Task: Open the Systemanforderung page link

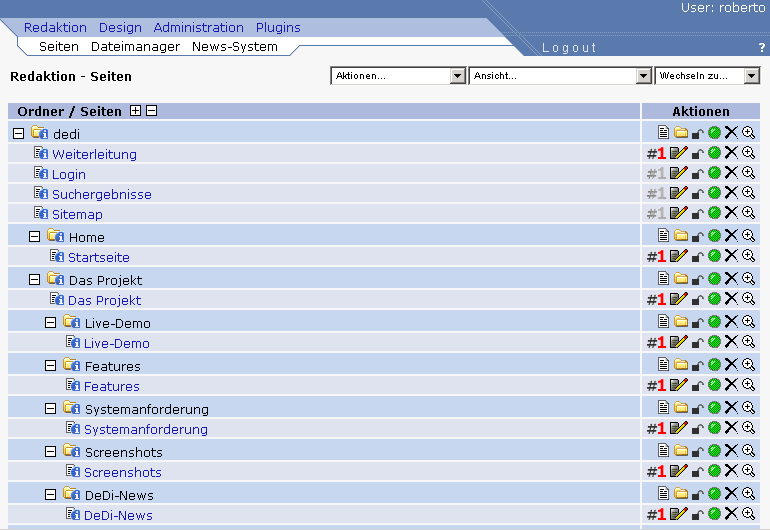Action: tap(145, 429)
